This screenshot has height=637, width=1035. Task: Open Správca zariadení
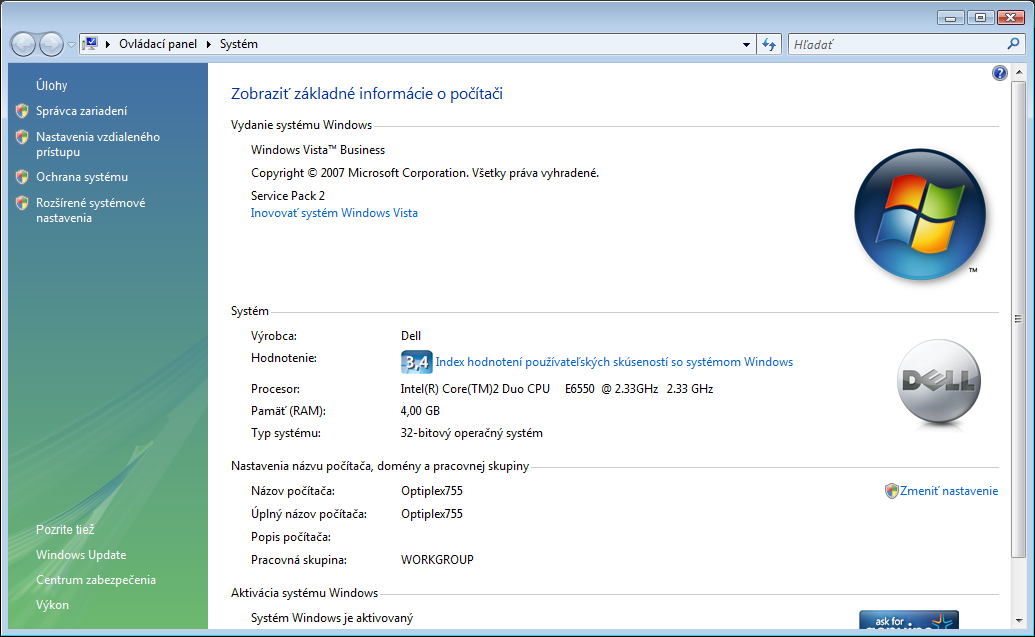[x=81, y=111]
